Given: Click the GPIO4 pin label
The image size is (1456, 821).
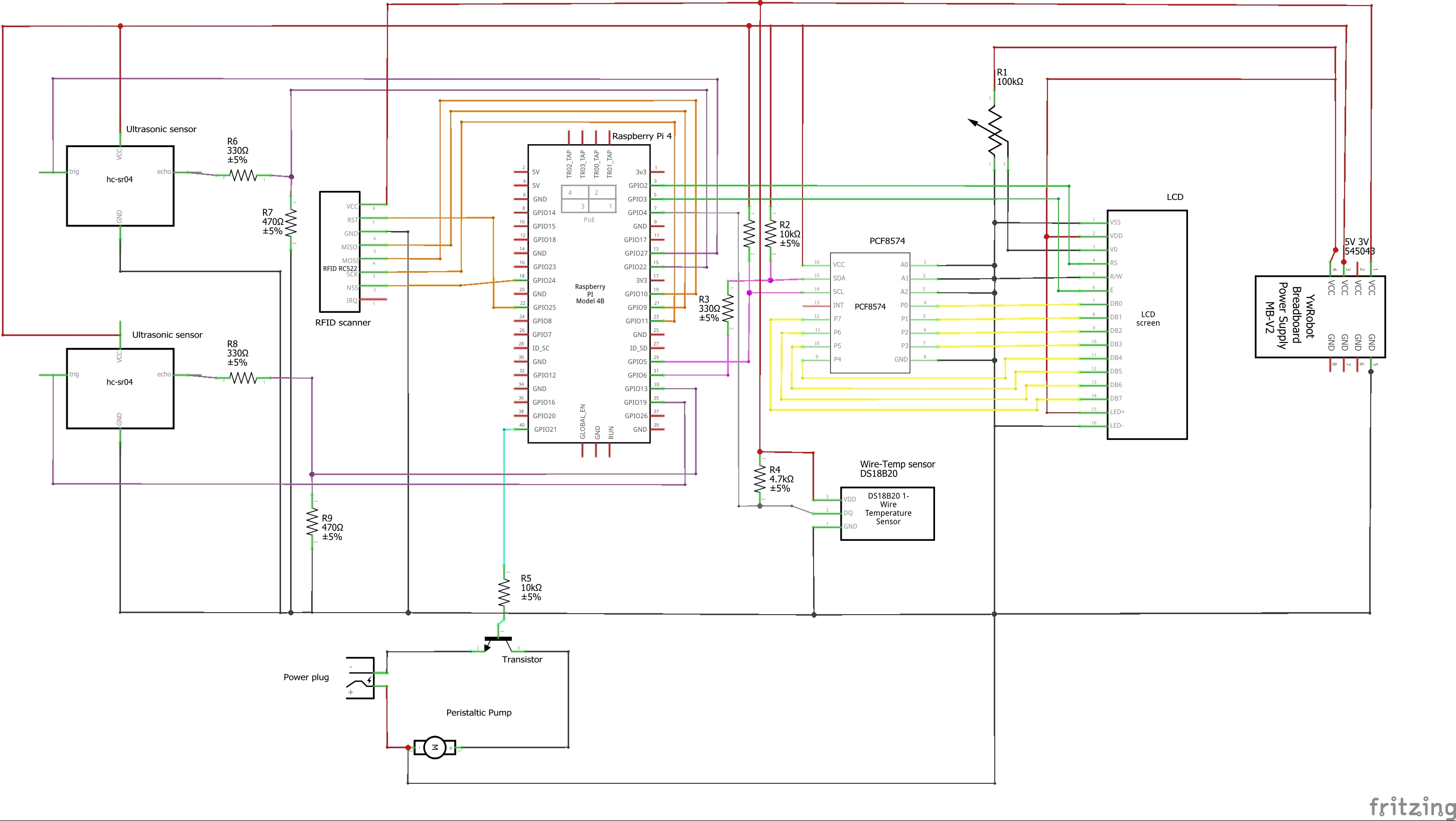Looking at the screenshot, I should tap(637, 212).
